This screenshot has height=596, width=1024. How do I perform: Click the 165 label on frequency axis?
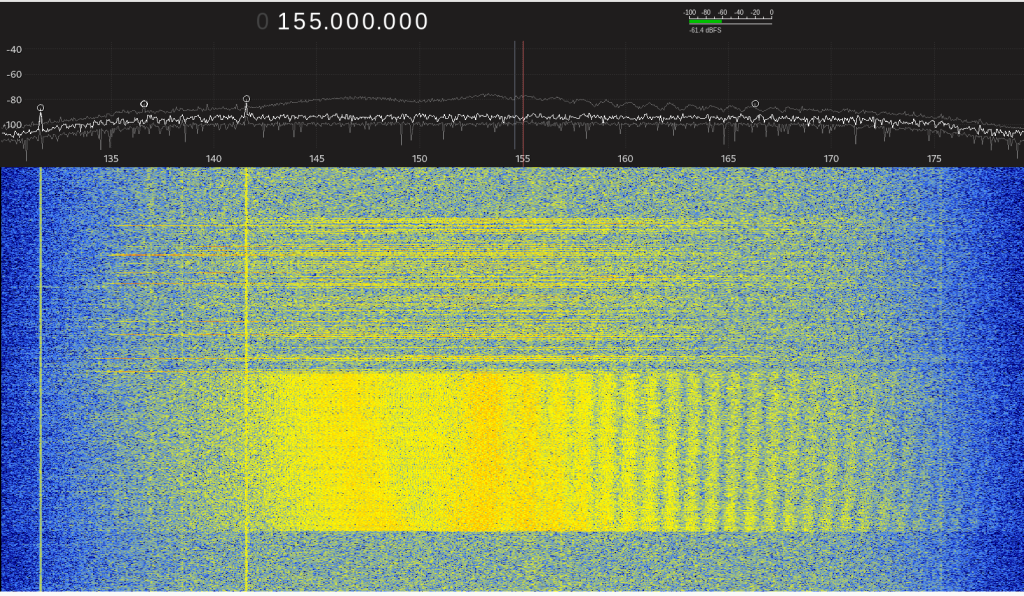coord(728,159)
